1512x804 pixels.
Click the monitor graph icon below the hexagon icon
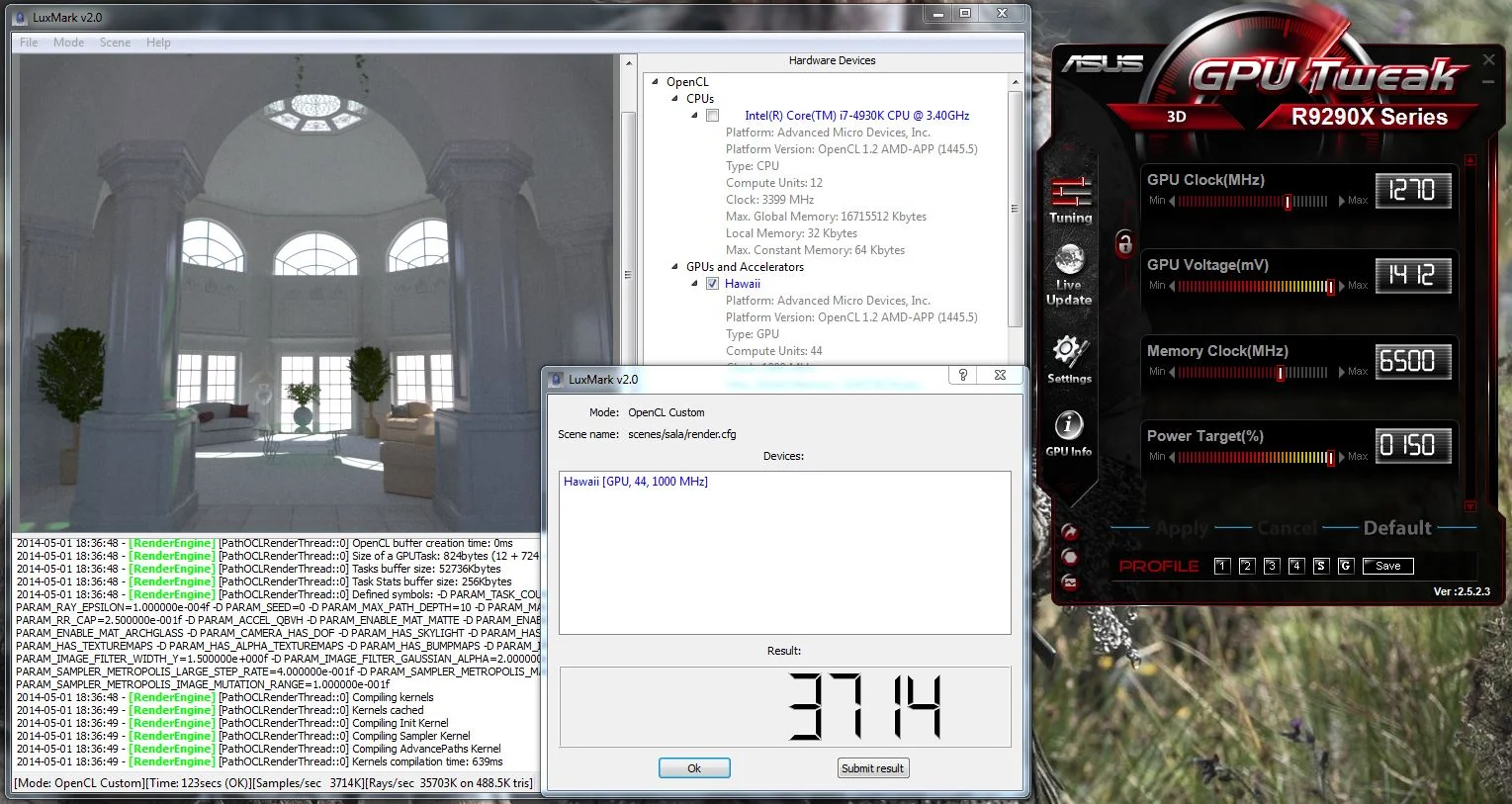tap(1069, 582)
